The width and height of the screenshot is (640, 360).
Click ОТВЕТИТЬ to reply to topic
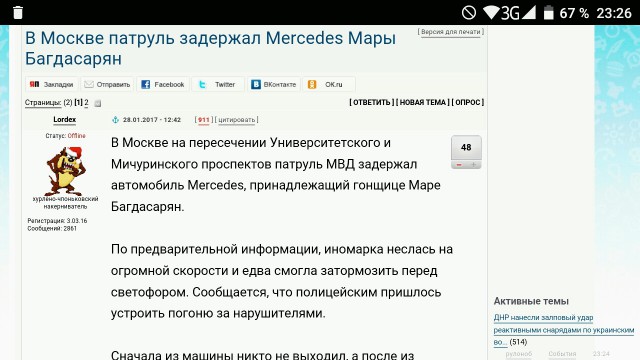[371, 102]
